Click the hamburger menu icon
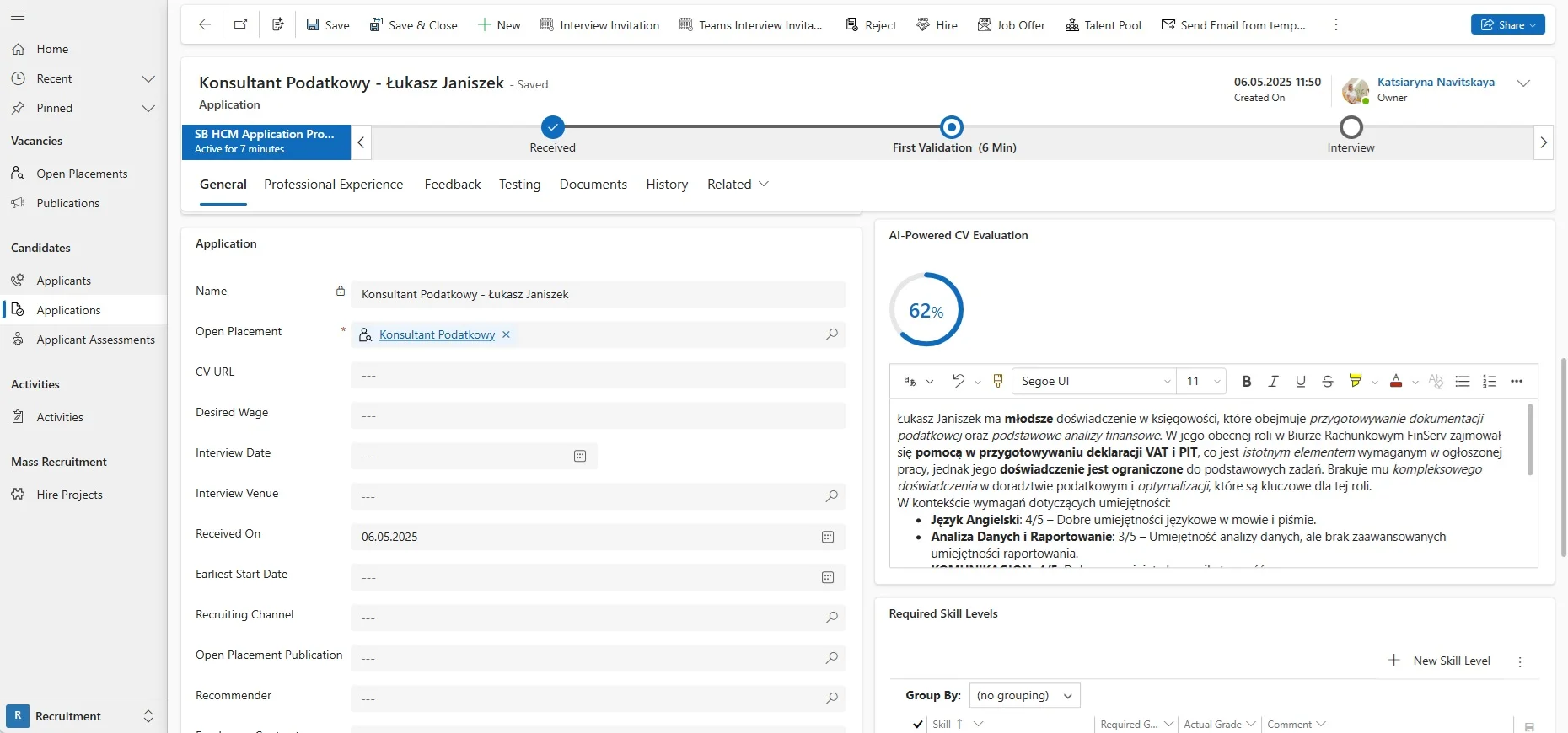 [18, 17]
